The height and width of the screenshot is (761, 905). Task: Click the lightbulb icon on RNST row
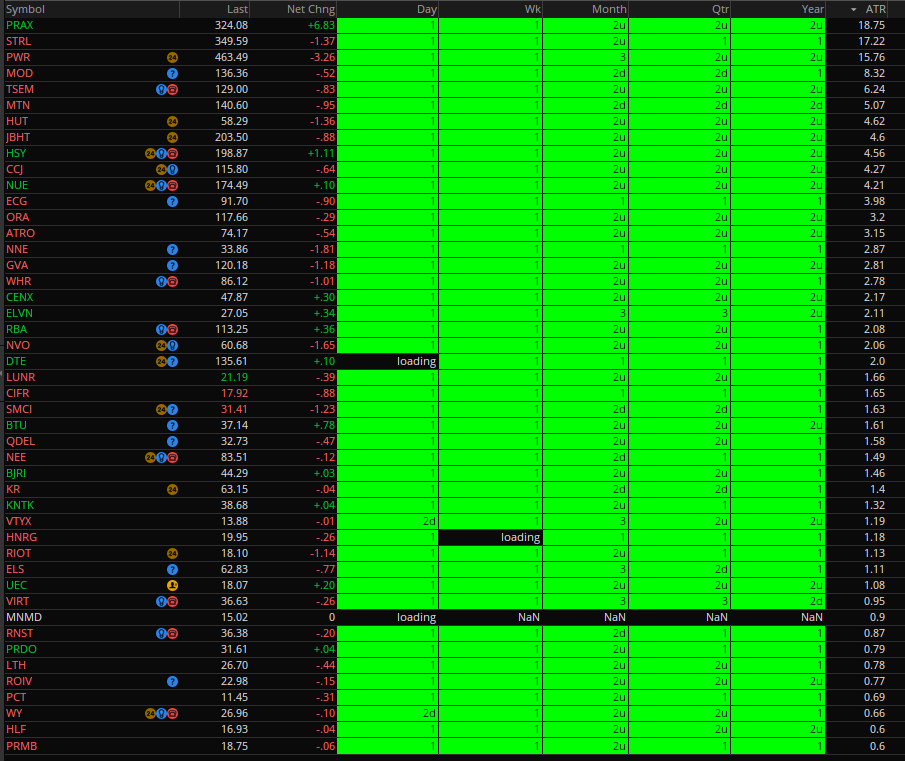click(x=162, y=633)
